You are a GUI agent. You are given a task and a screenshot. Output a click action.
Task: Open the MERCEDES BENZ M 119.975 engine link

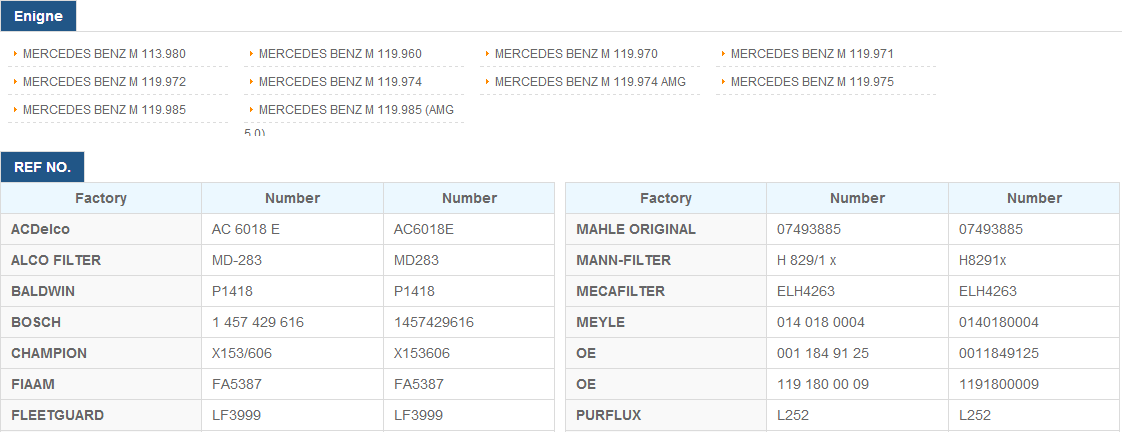[x=812, y=82]
